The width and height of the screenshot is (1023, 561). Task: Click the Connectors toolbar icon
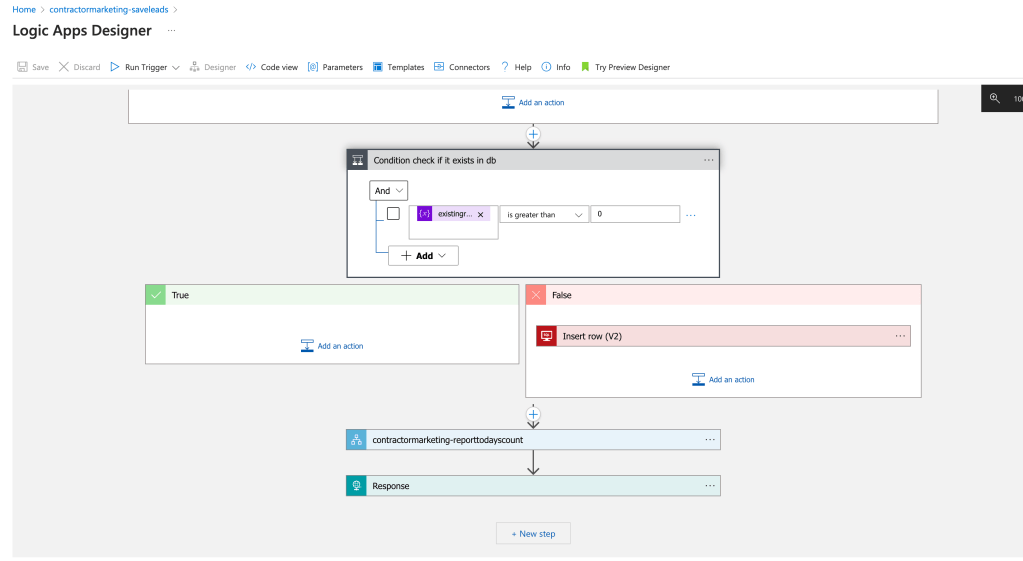pos(439,67)
